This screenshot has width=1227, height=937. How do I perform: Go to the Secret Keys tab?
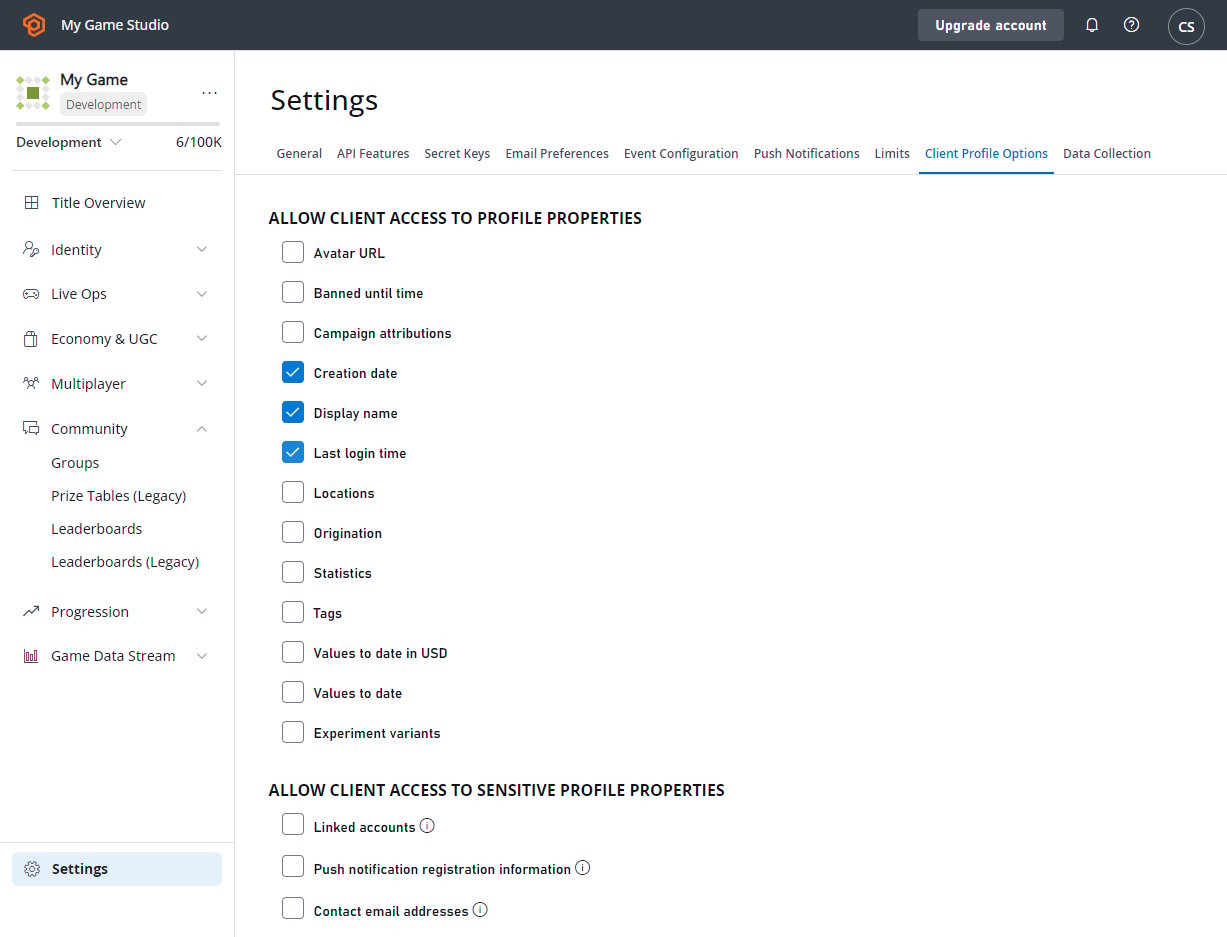click(457, 154)
